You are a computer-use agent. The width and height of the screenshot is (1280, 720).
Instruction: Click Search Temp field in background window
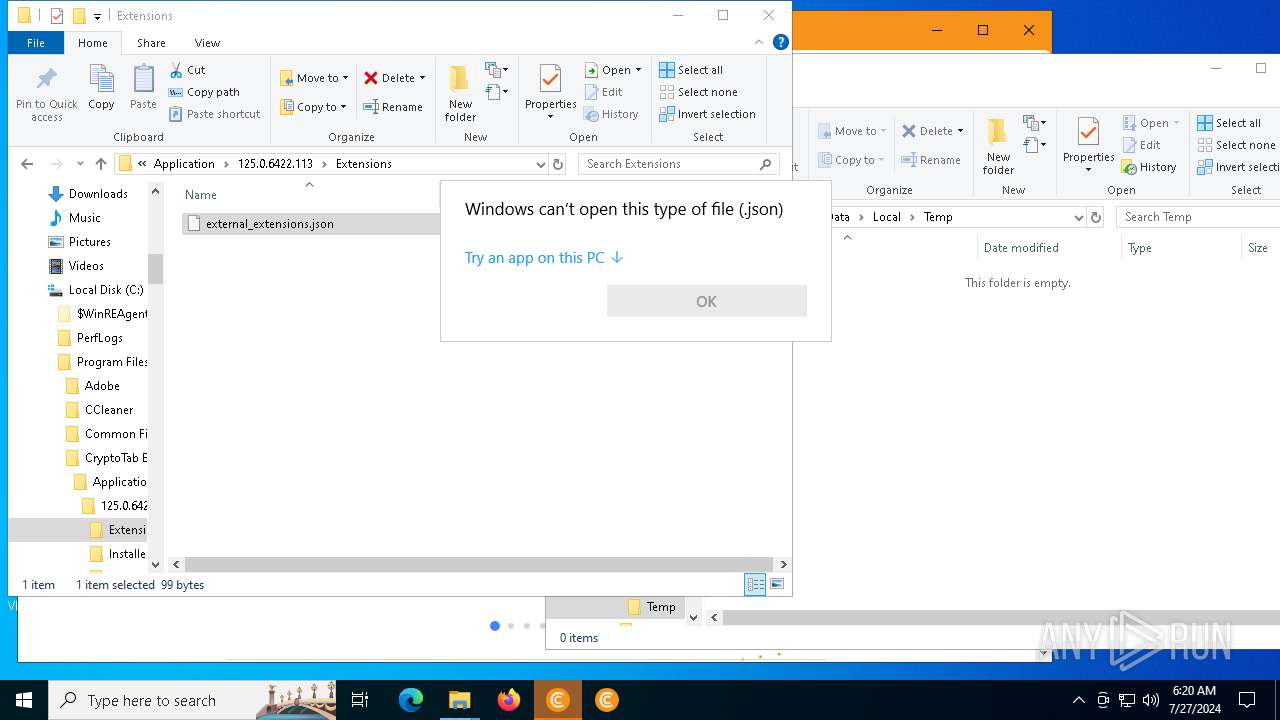[1198, 217]
